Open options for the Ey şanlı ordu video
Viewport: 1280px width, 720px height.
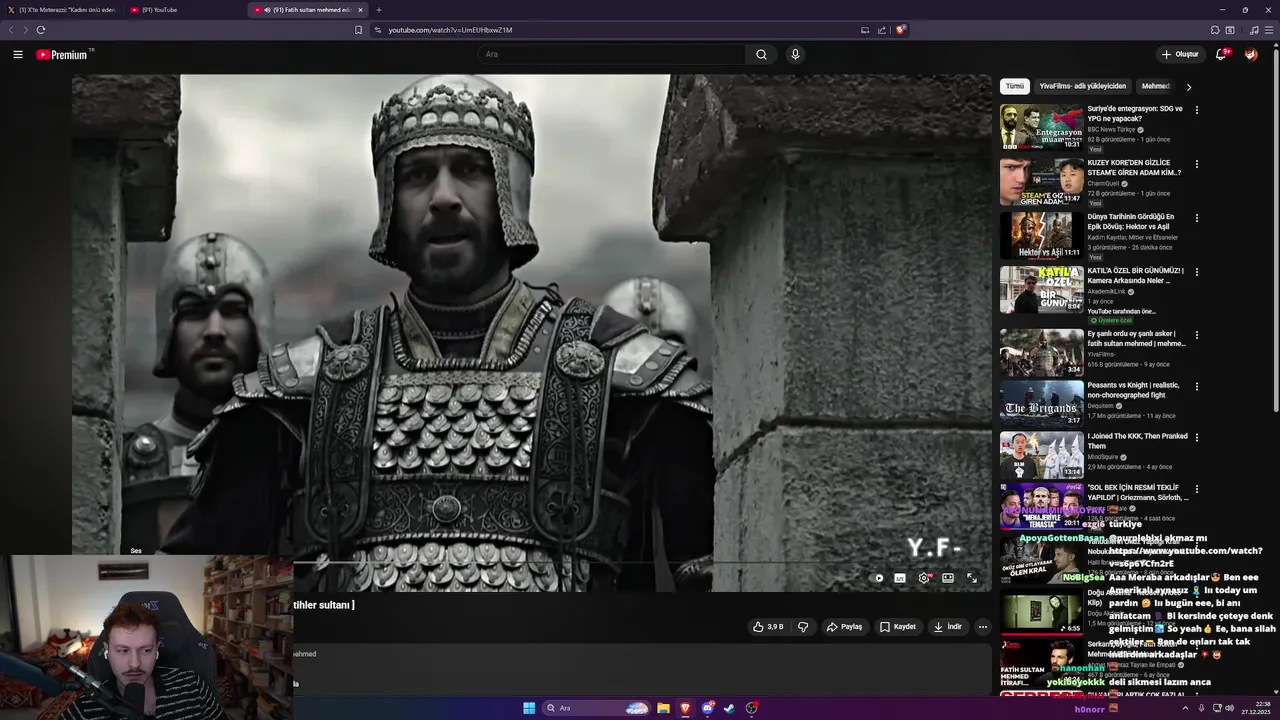pos(1196,335)
